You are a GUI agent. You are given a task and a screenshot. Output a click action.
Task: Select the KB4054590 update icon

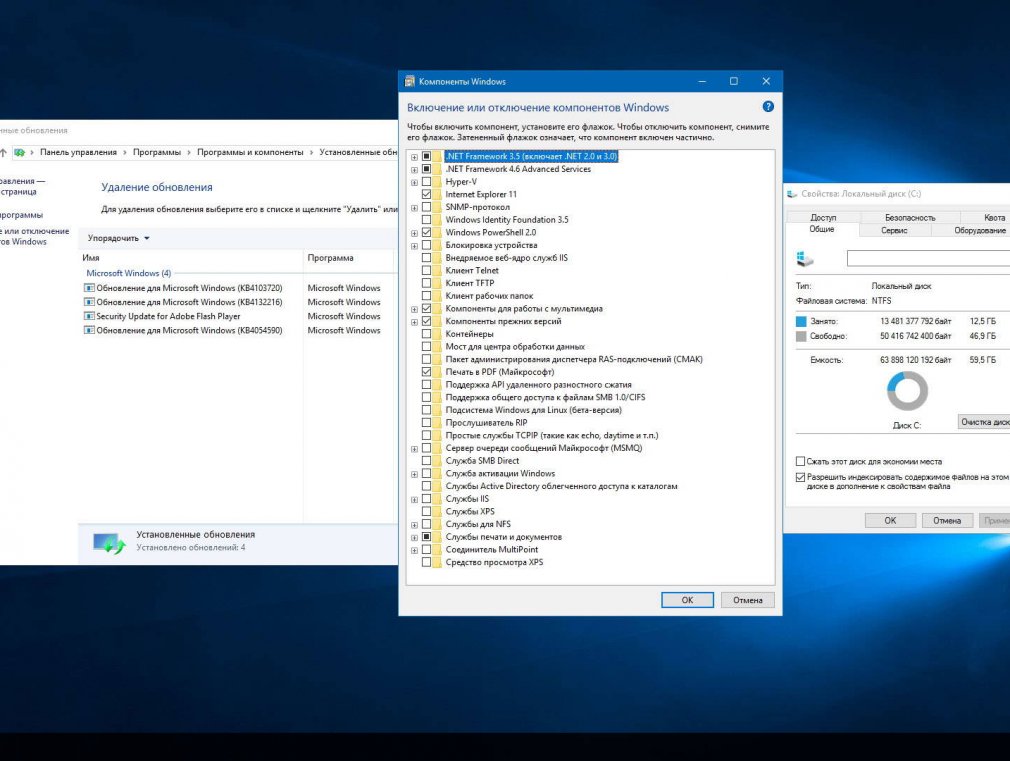[90, 331]
